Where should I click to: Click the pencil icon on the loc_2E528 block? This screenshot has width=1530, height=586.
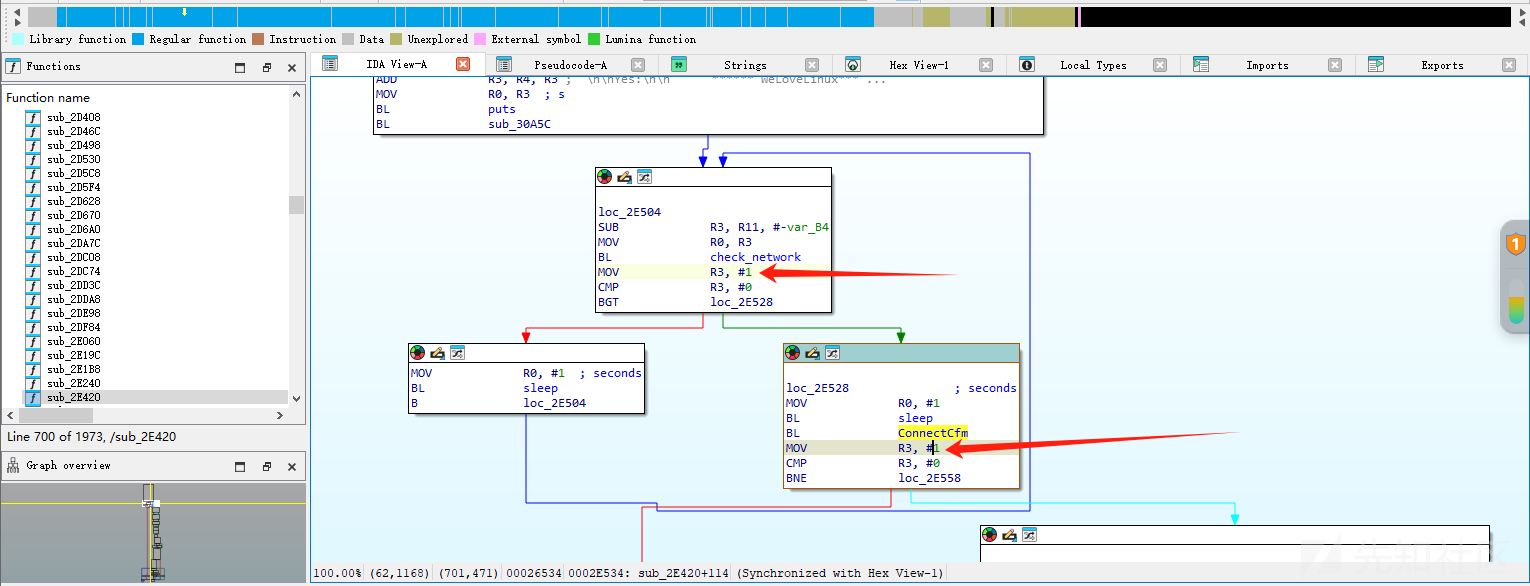tap(813, 353)
